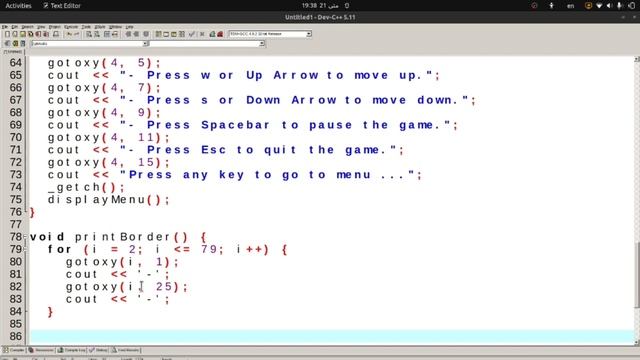Click the Toggle Bookmarks toolbar icon
The height and width of the screenshot is (360, 640).
(x=15, y=43)
